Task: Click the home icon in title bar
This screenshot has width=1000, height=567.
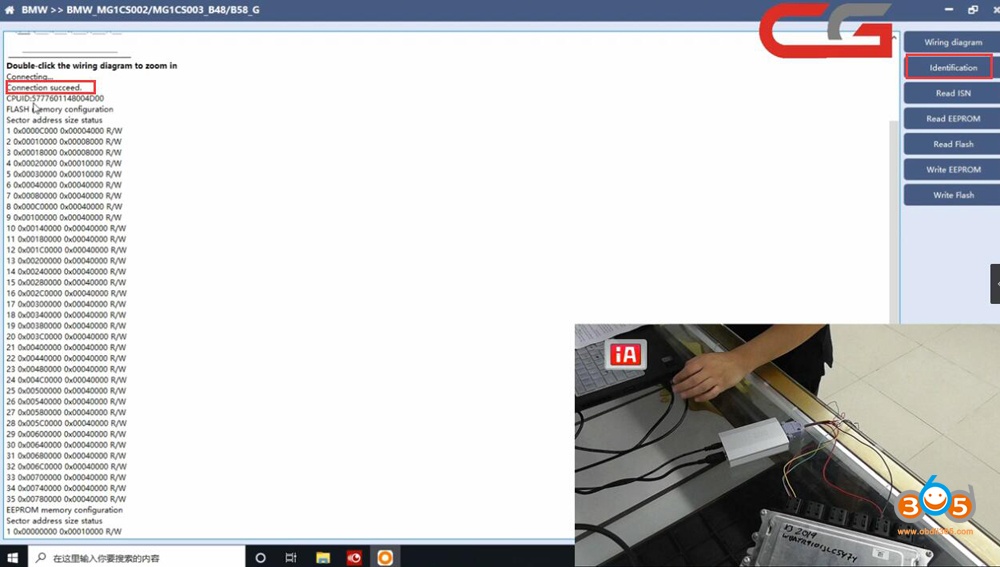Action: coord(9,10)
